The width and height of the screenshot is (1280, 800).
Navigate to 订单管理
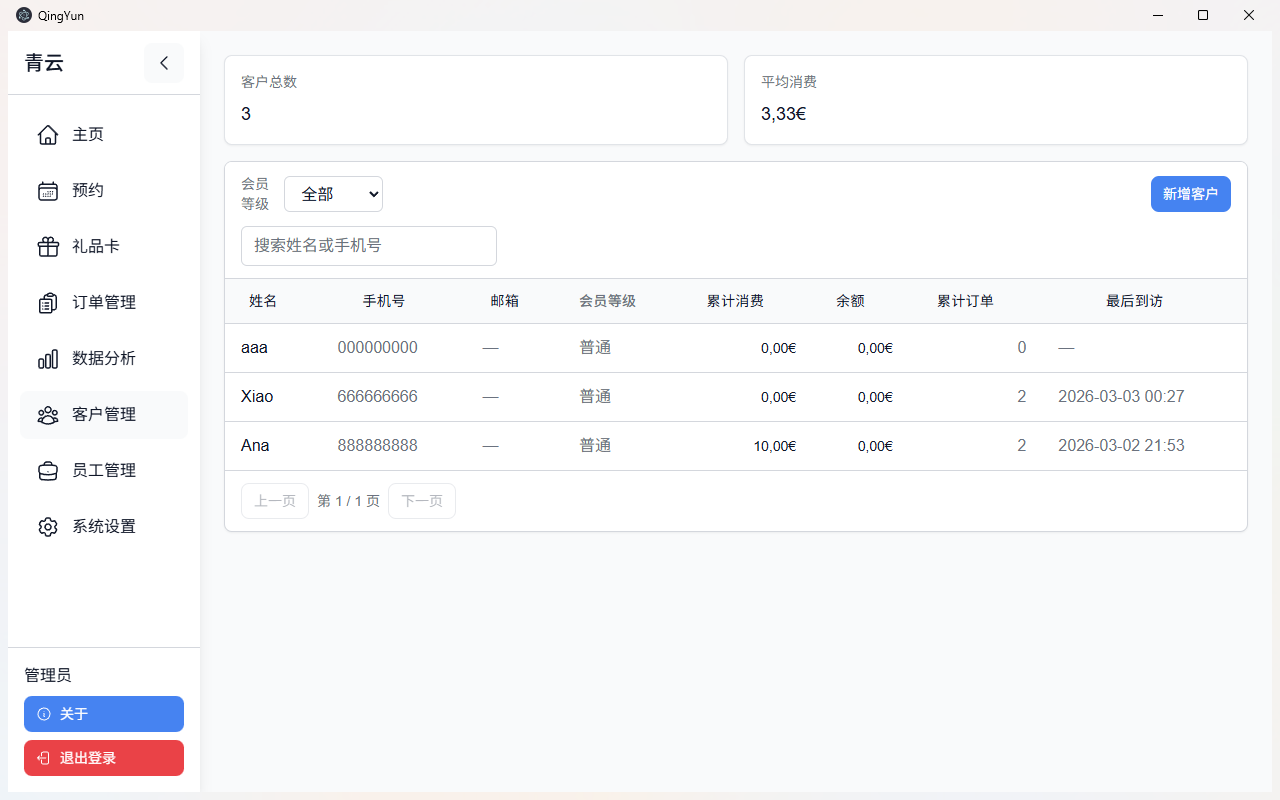click(x=104, y=303)
